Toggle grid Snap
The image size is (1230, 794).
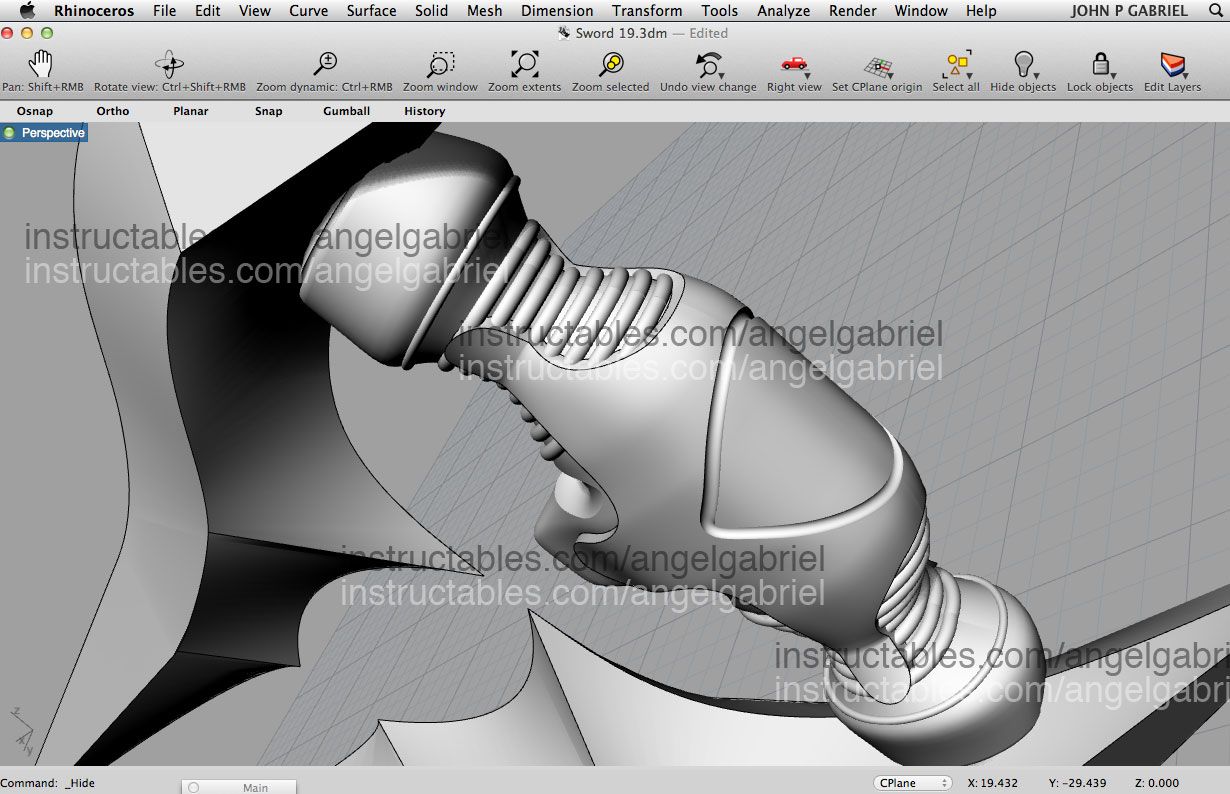pyautogui.click(x=269, y=111)
